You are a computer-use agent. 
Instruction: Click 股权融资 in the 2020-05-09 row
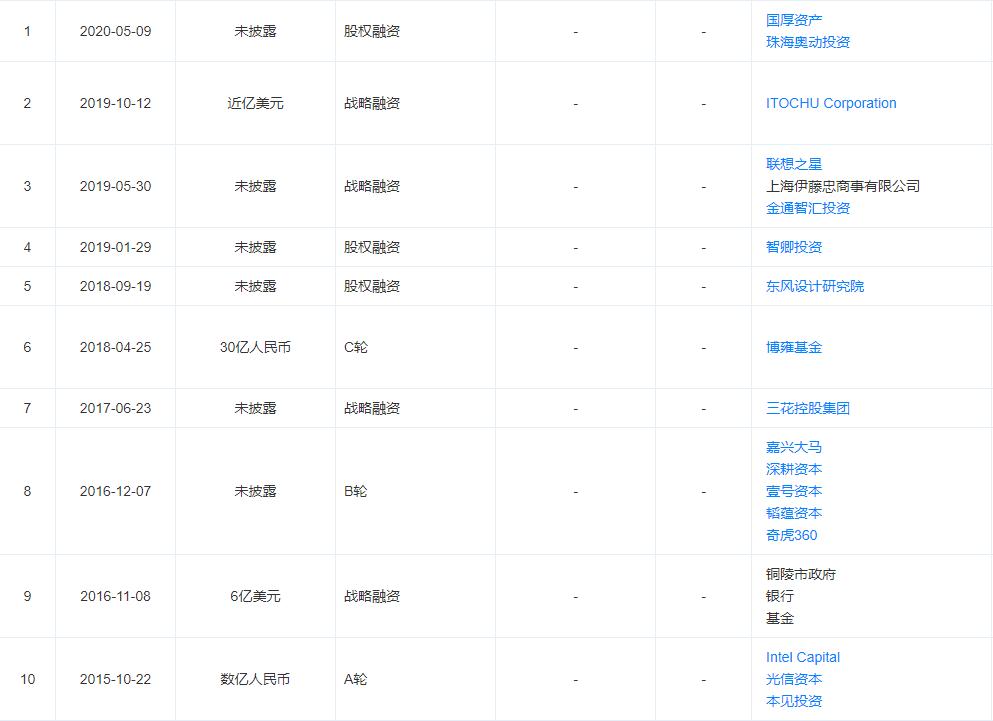372,31
